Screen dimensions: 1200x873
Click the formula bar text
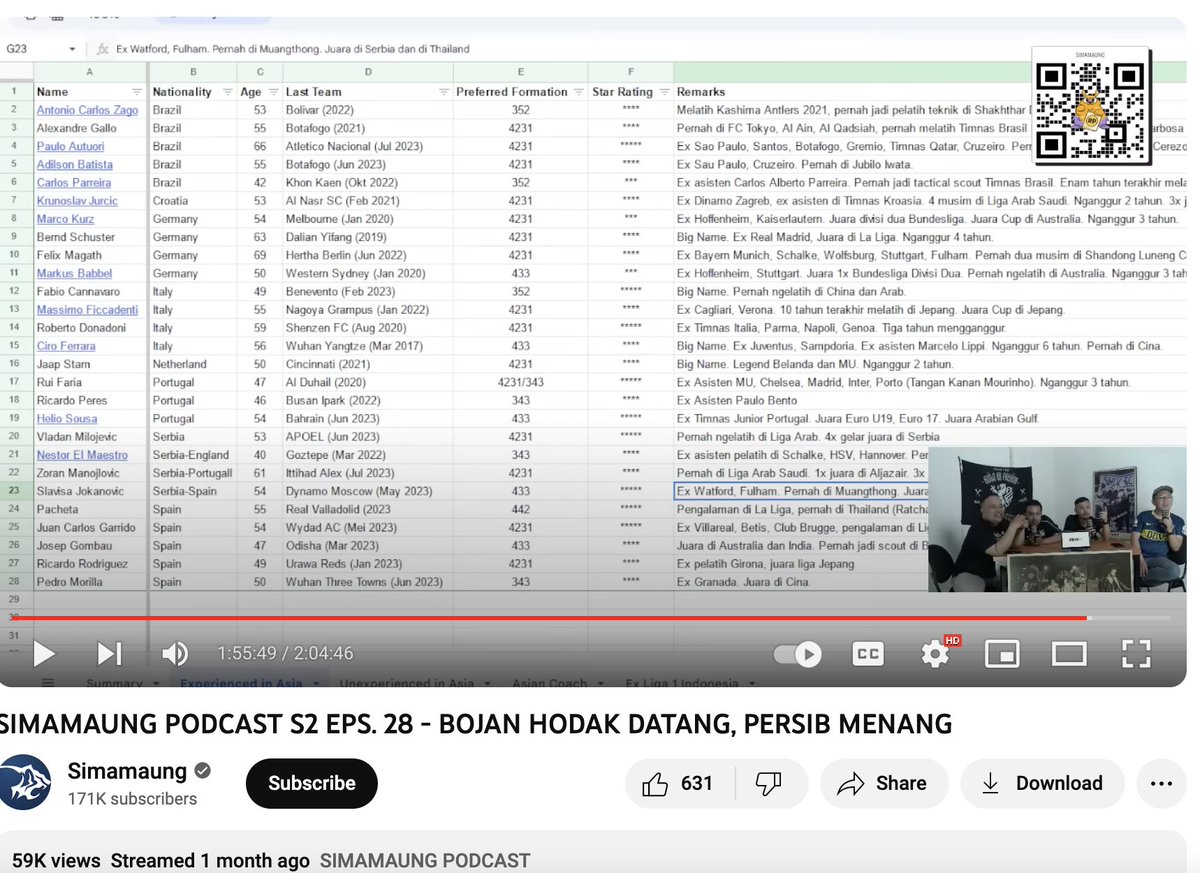coord(293,49)
